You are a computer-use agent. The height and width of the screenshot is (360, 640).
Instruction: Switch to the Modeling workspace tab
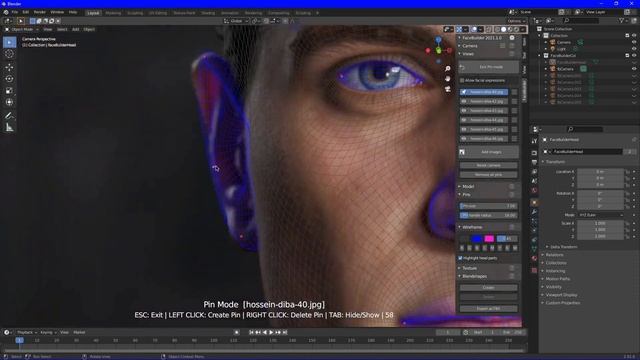tap(113, 13)
